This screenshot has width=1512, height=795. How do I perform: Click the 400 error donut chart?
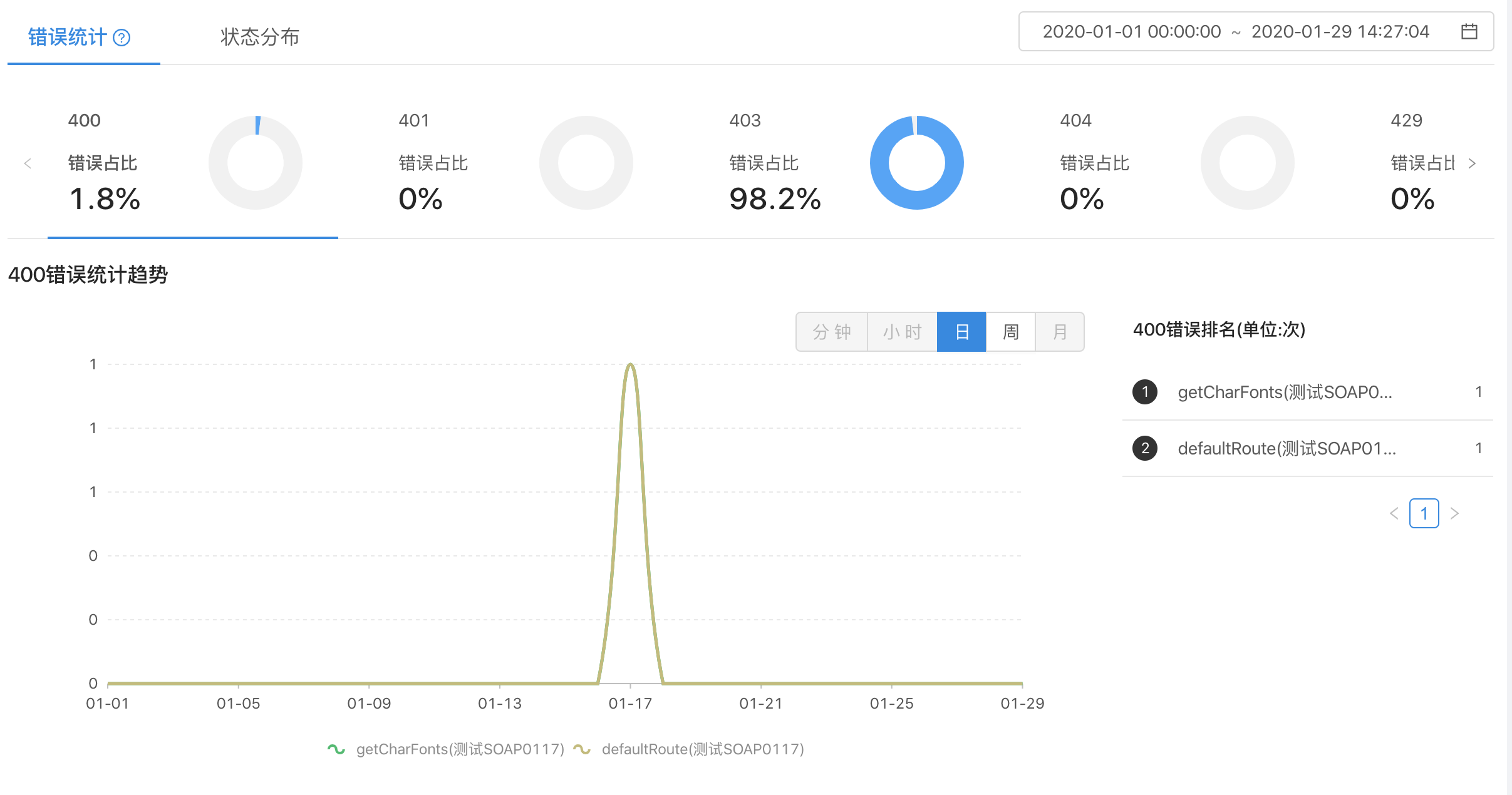click(256, 163)
